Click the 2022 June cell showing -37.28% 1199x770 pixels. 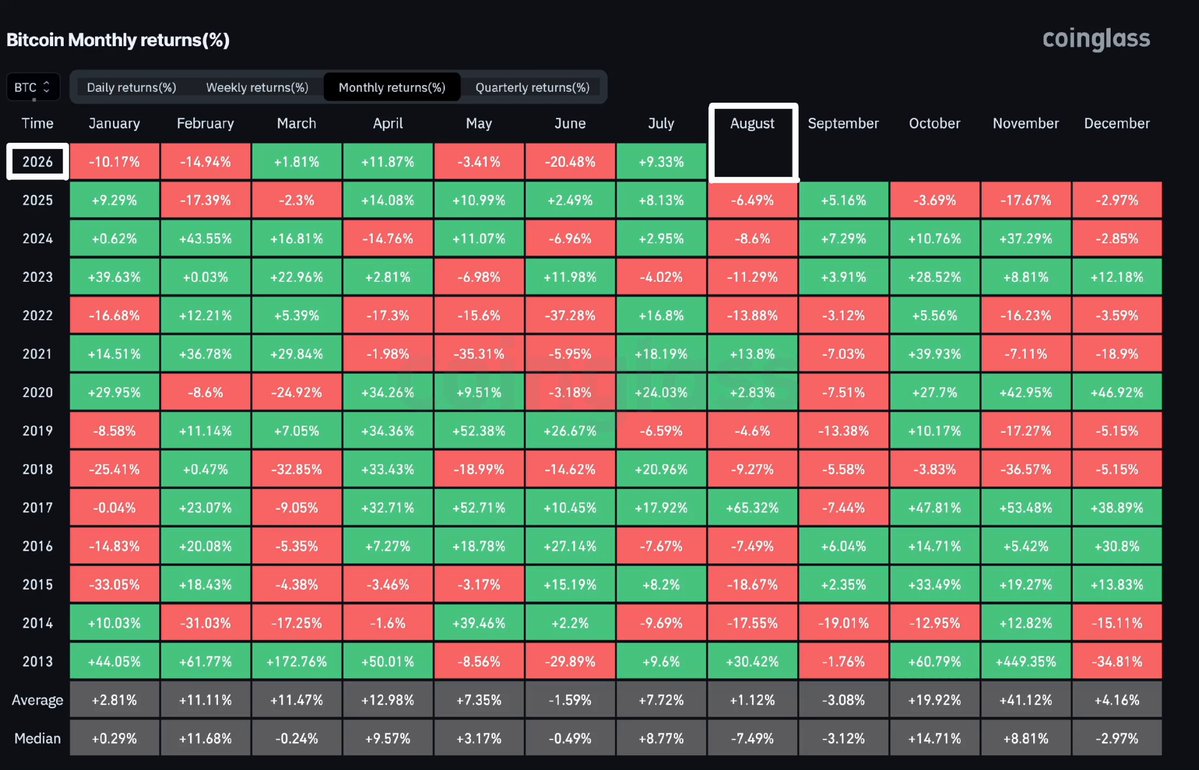click(570, 316)
